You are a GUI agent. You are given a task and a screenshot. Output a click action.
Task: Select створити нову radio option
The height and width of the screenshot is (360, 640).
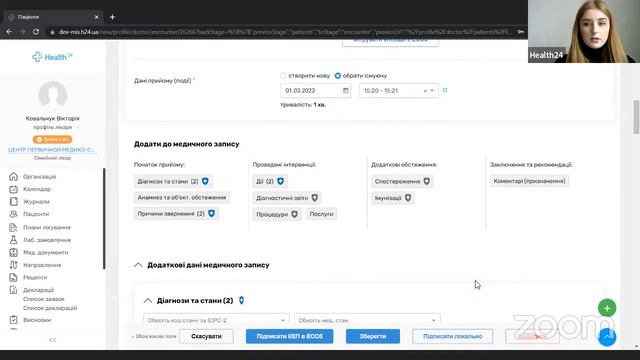coord(283,76)
